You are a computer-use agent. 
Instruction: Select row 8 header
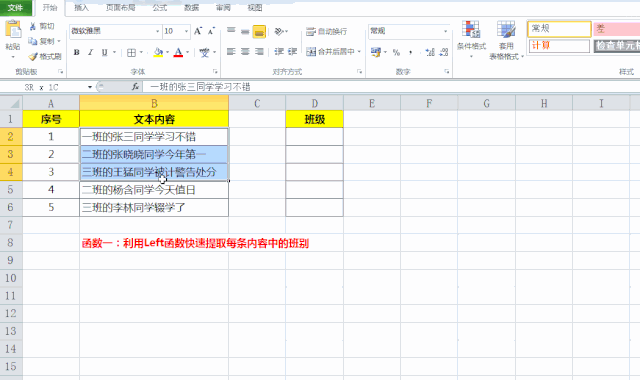click(x=11, y=243)
